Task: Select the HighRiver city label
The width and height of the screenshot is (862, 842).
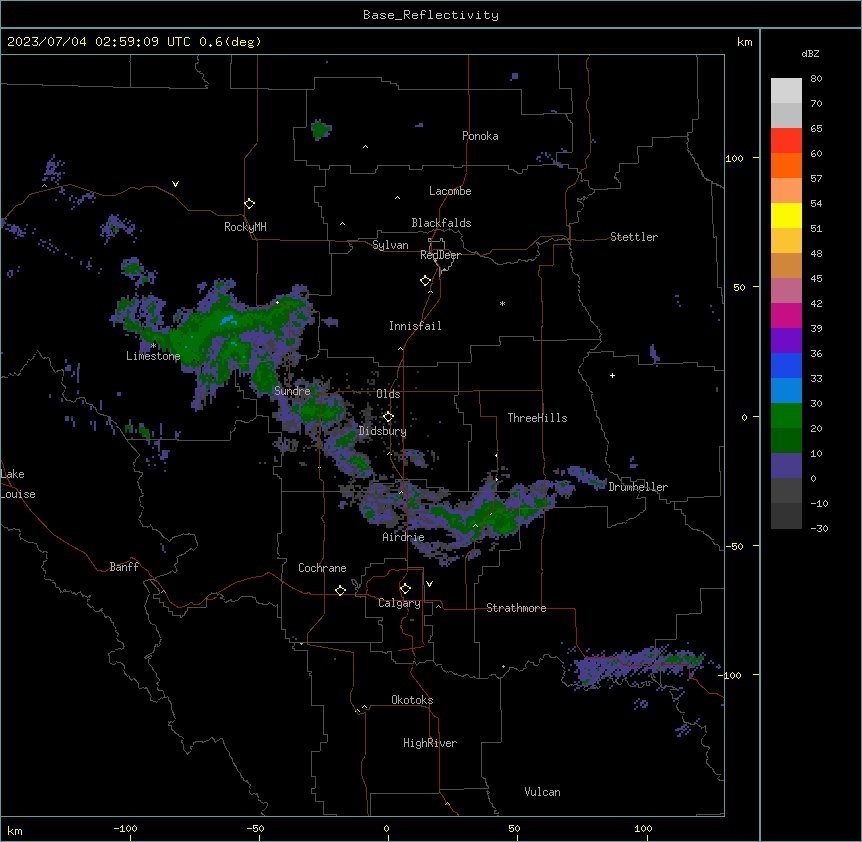Action: click(430, 743)
